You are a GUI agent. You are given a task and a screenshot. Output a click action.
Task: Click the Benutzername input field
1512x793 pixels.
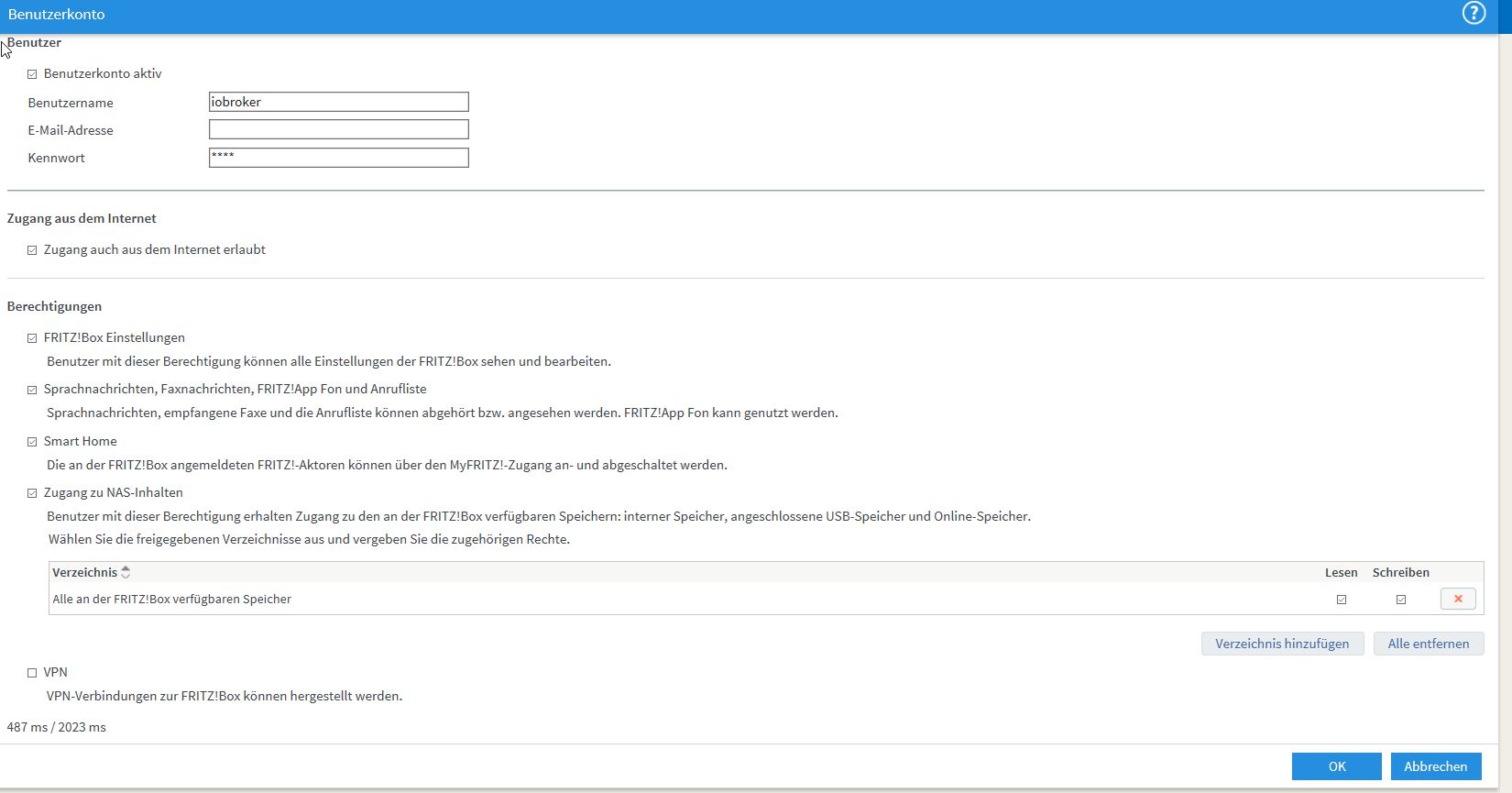point(339,102)
